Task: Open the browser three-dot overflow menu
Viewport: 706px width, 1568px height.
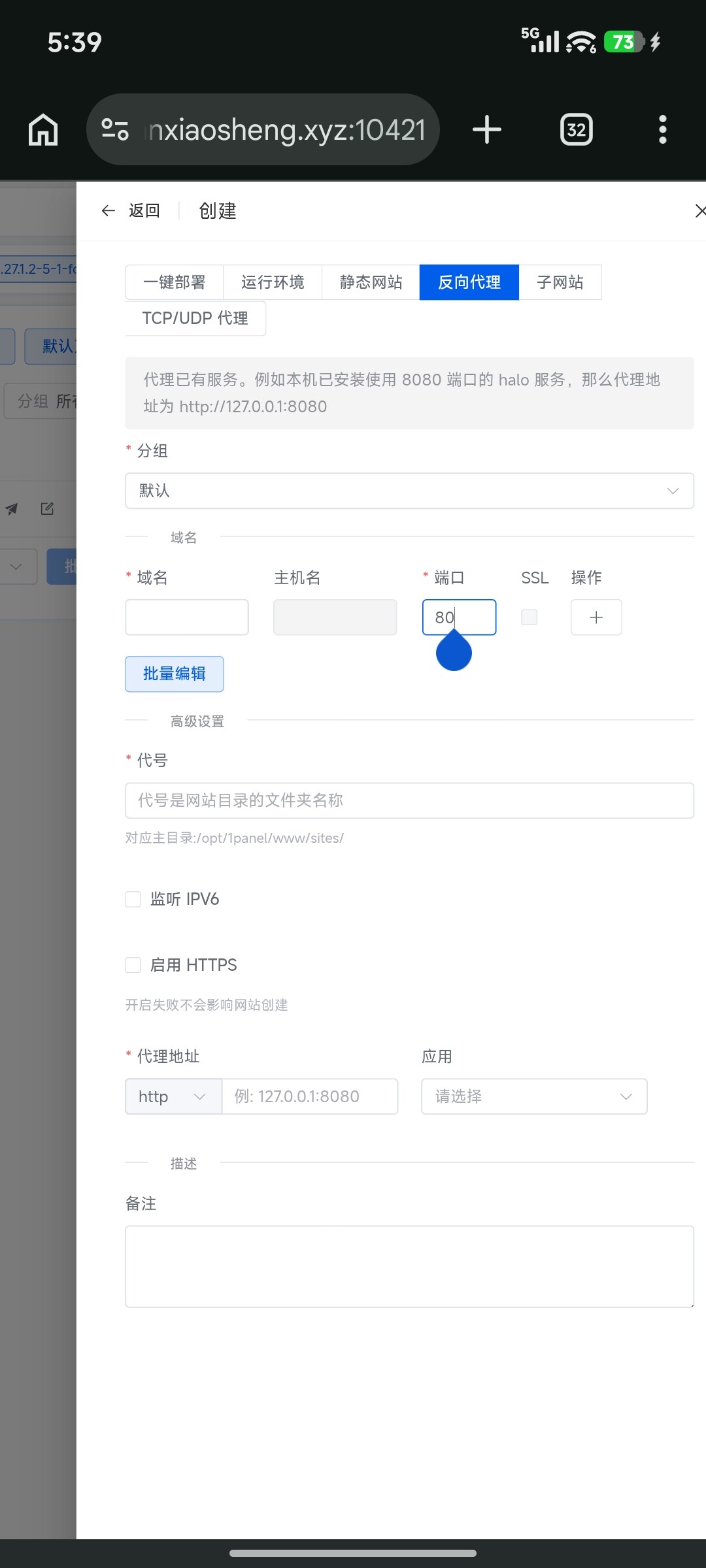Action: [662, 129]
